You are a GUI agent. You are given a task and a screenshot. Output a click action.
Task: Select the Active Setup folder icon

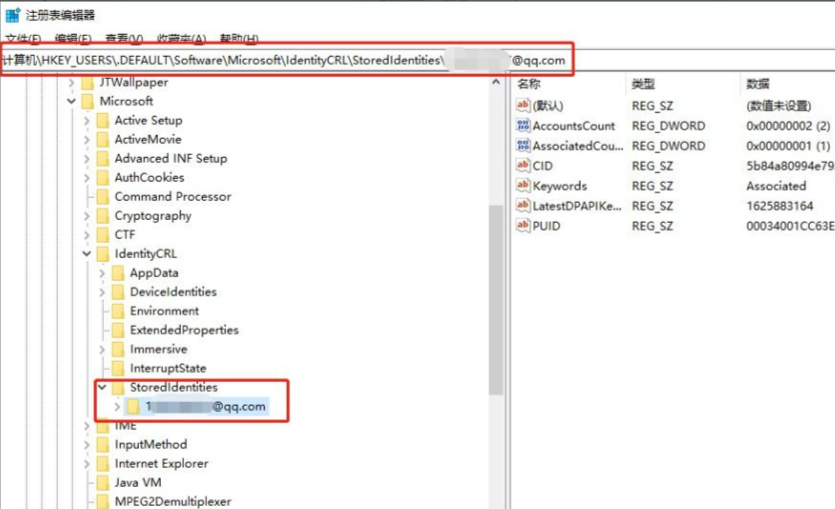point(103,121)
